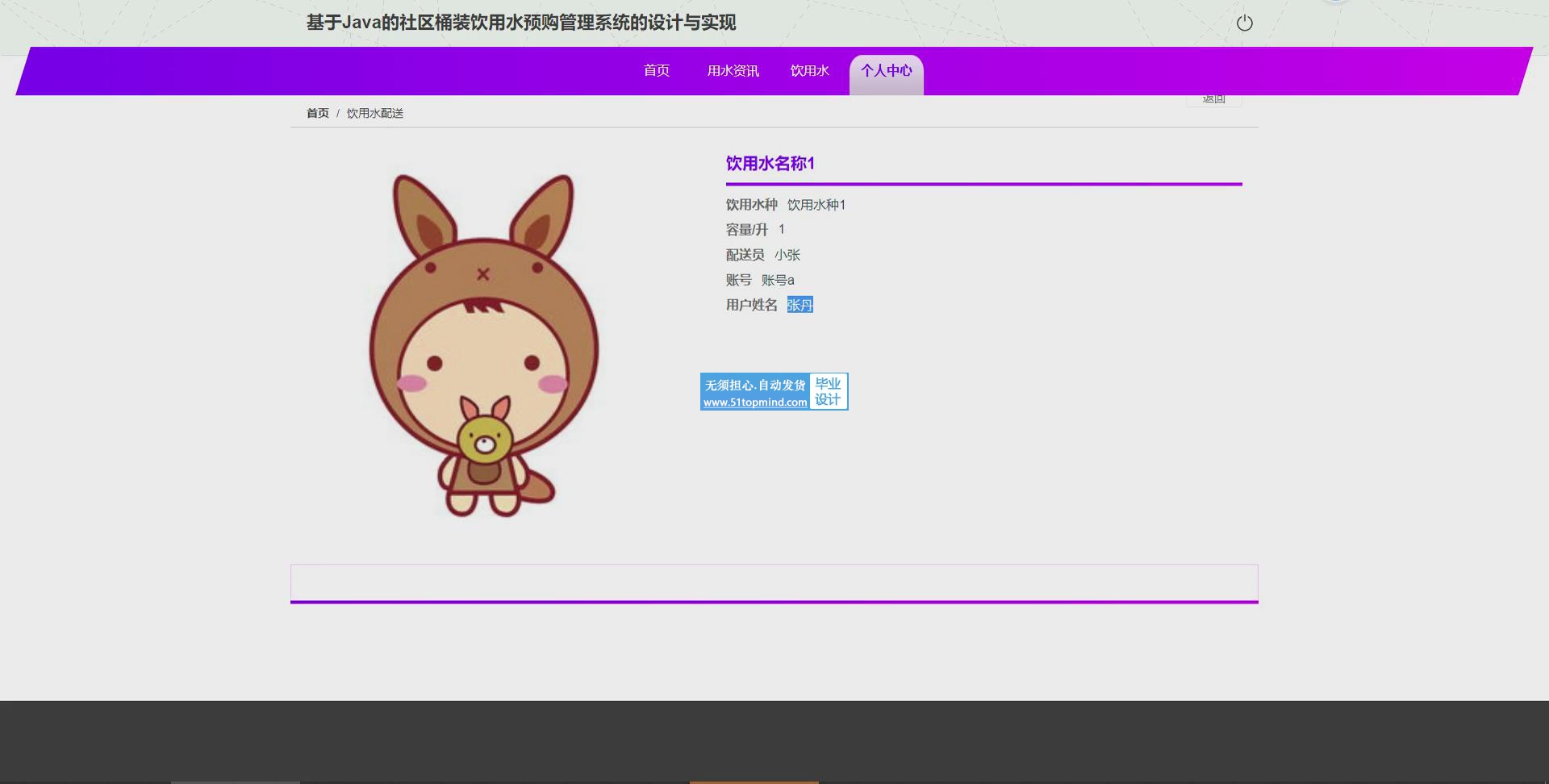
Task: Click the 容量/升 capacity label
Action: click(746, 230)
